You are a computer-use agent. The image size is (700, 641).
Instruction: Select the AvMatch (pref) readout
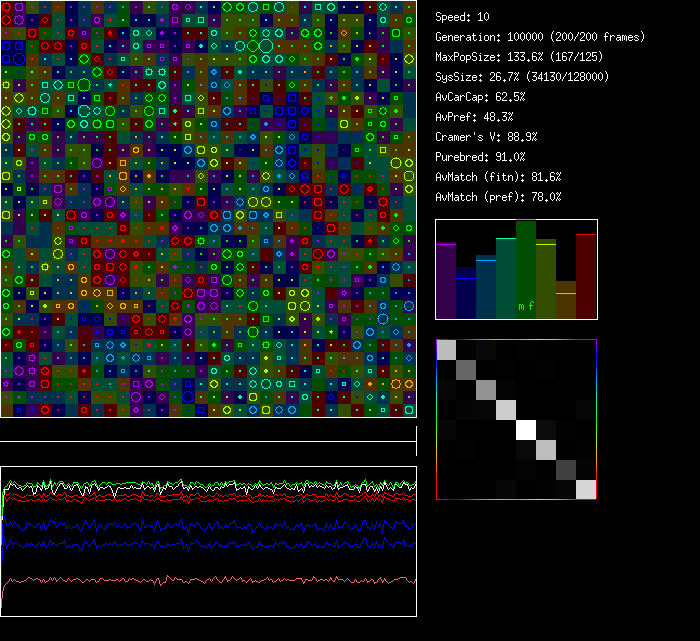pos(498,197)
